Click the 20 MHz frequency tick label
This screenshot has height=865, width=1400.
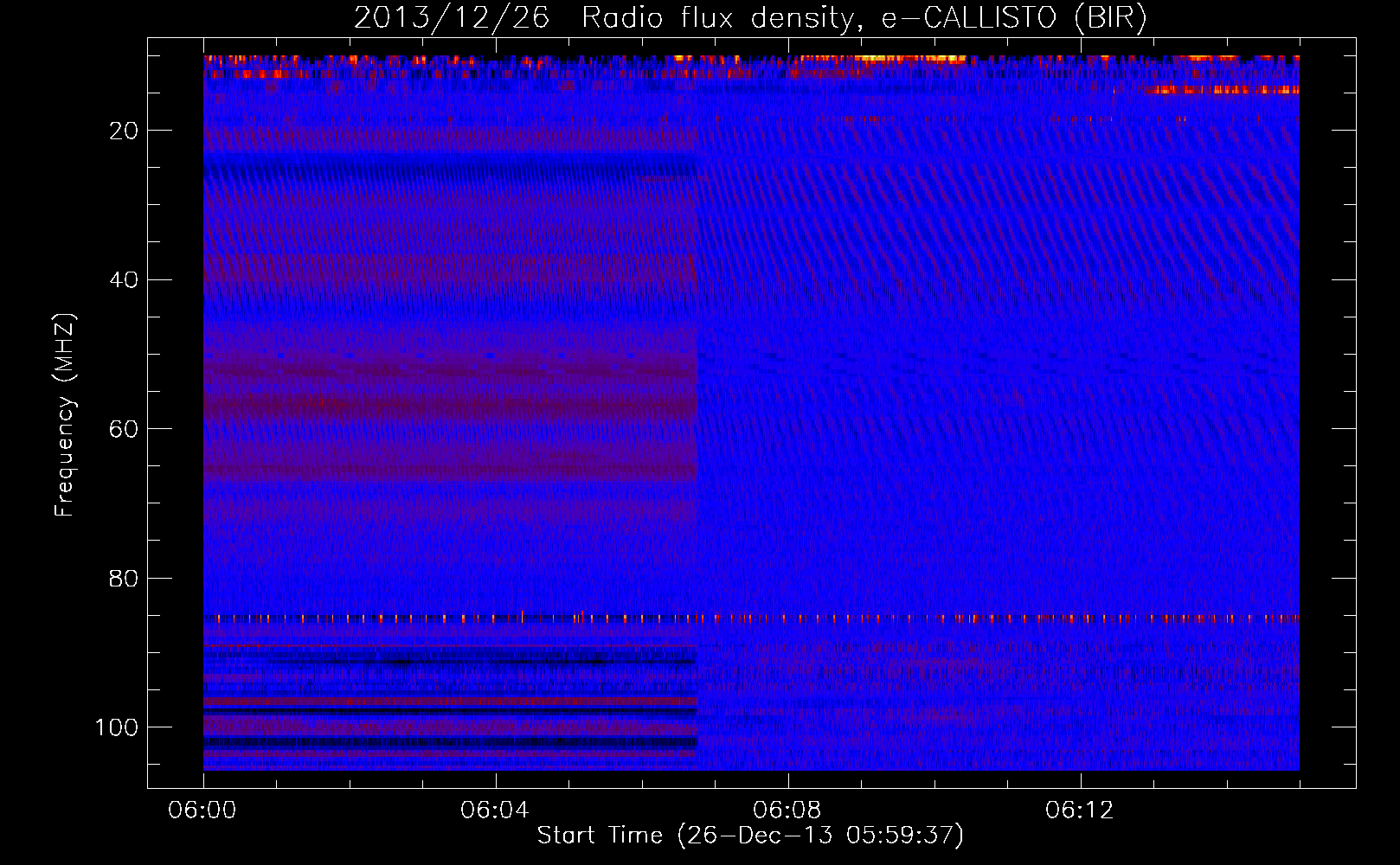(125, 131)
